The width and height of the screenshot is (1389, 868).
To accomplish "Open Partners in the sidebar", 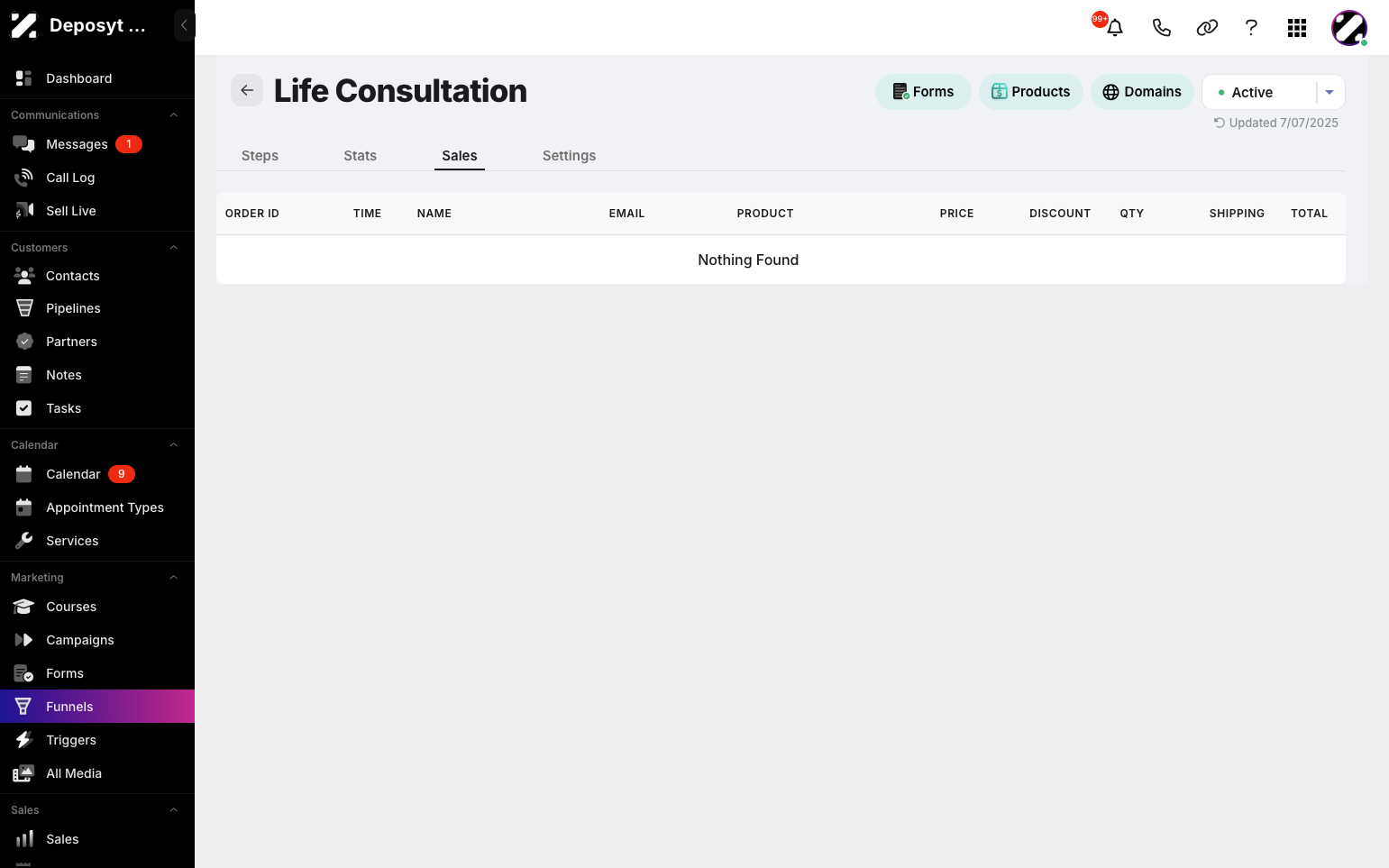I will (x=97, y=342).
